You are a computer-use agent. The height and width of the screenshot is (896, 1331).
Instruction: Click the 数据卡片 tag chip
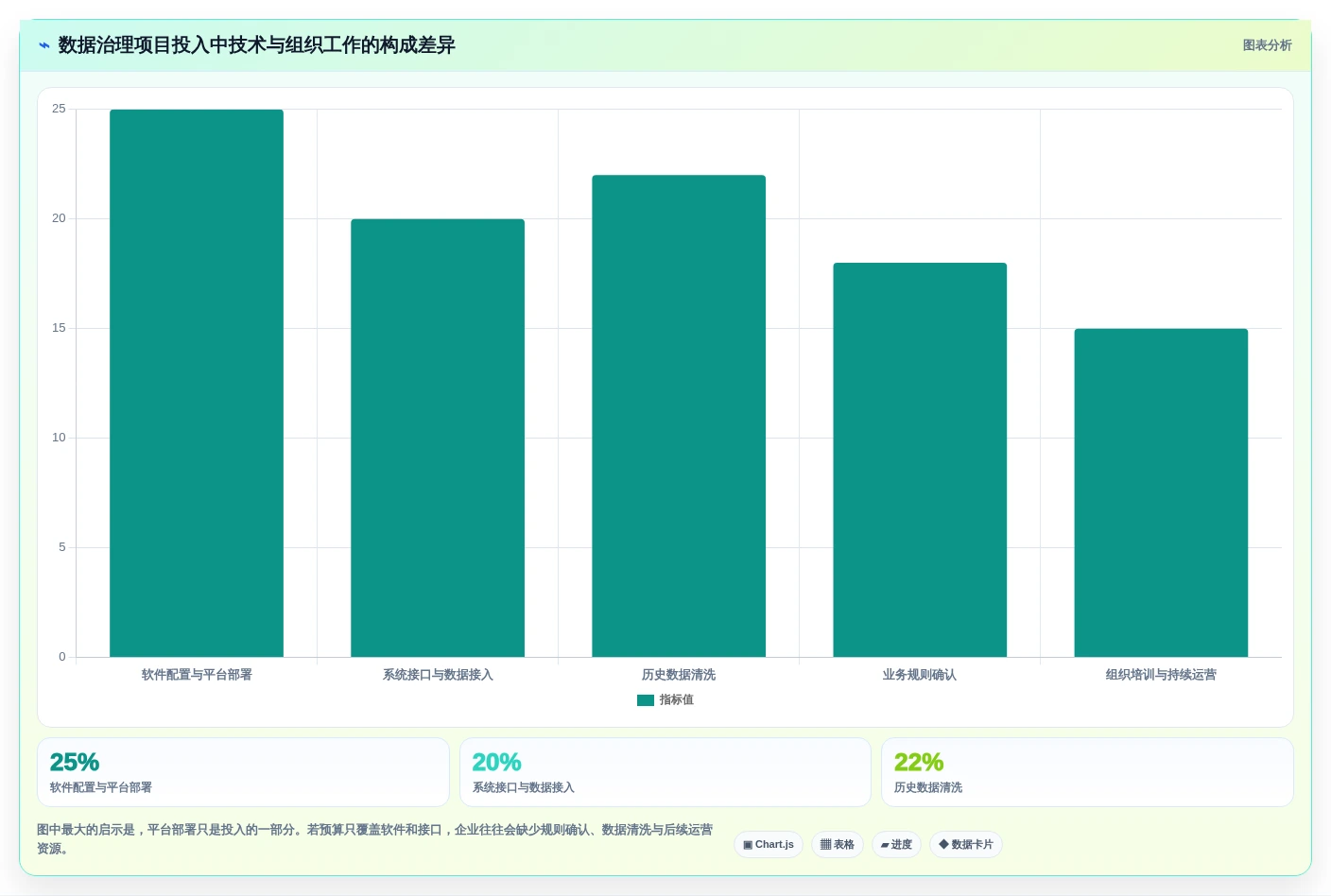[x=966, y=845]
